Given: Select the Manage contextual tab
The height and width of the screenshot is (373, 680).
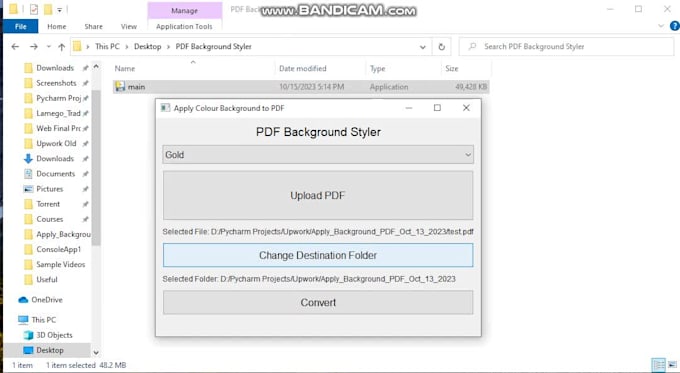Looking at the screenshot, I should point(184,10).
